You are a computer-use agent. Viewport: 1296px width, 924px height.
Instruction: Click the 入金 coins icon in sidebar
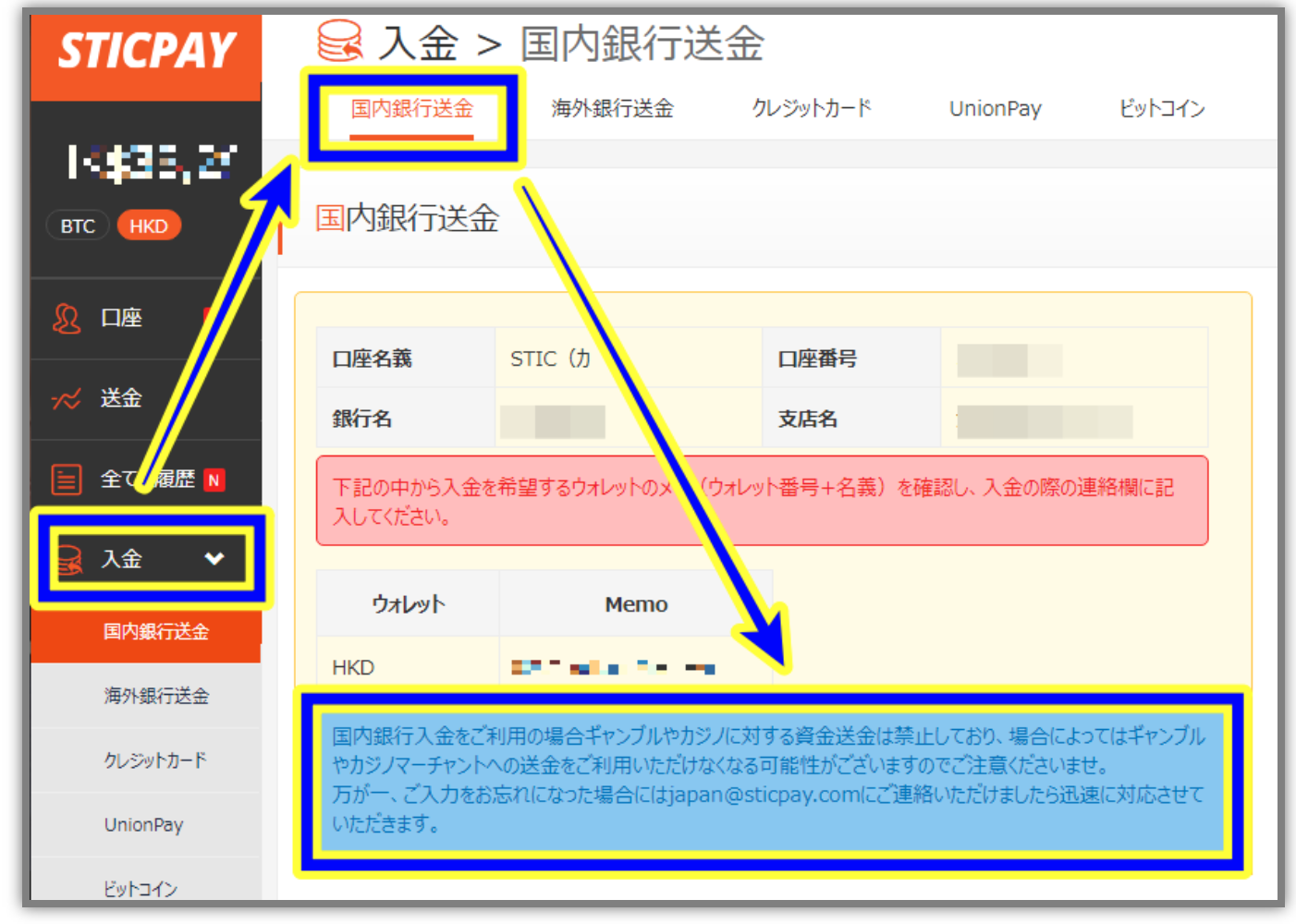(x=70, y=560)
